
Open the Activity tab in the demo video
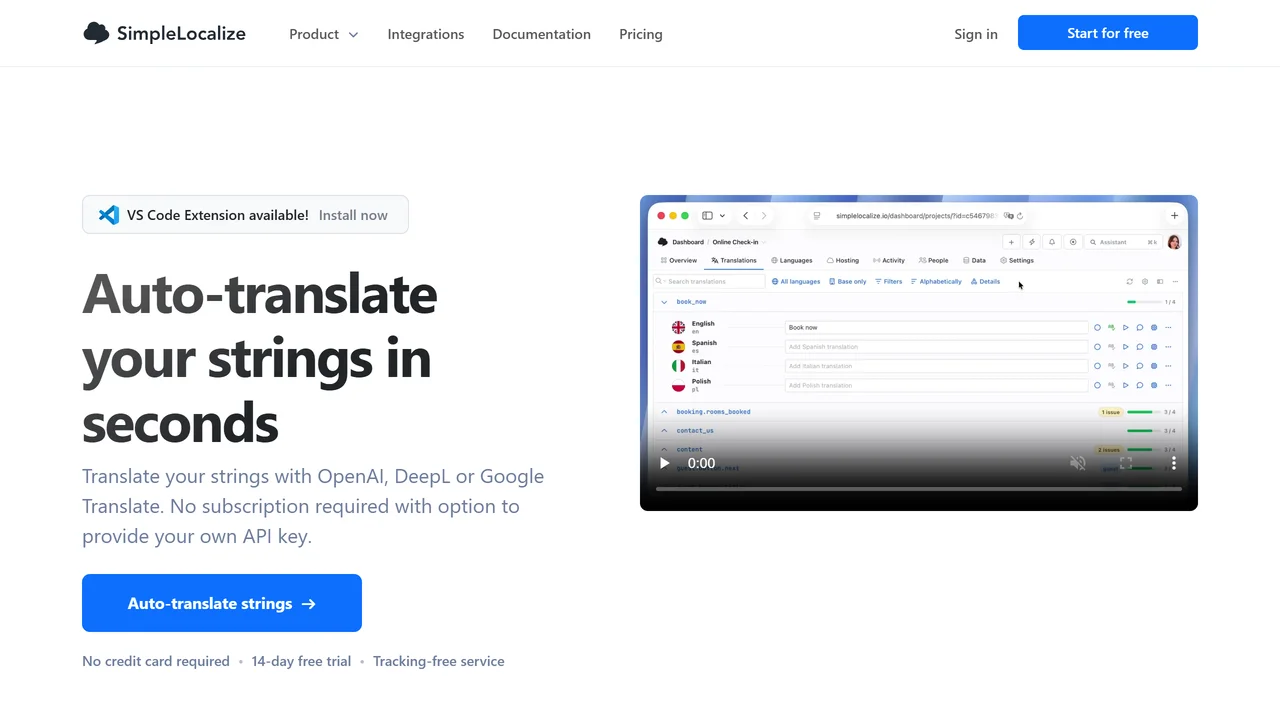[889, 260]
